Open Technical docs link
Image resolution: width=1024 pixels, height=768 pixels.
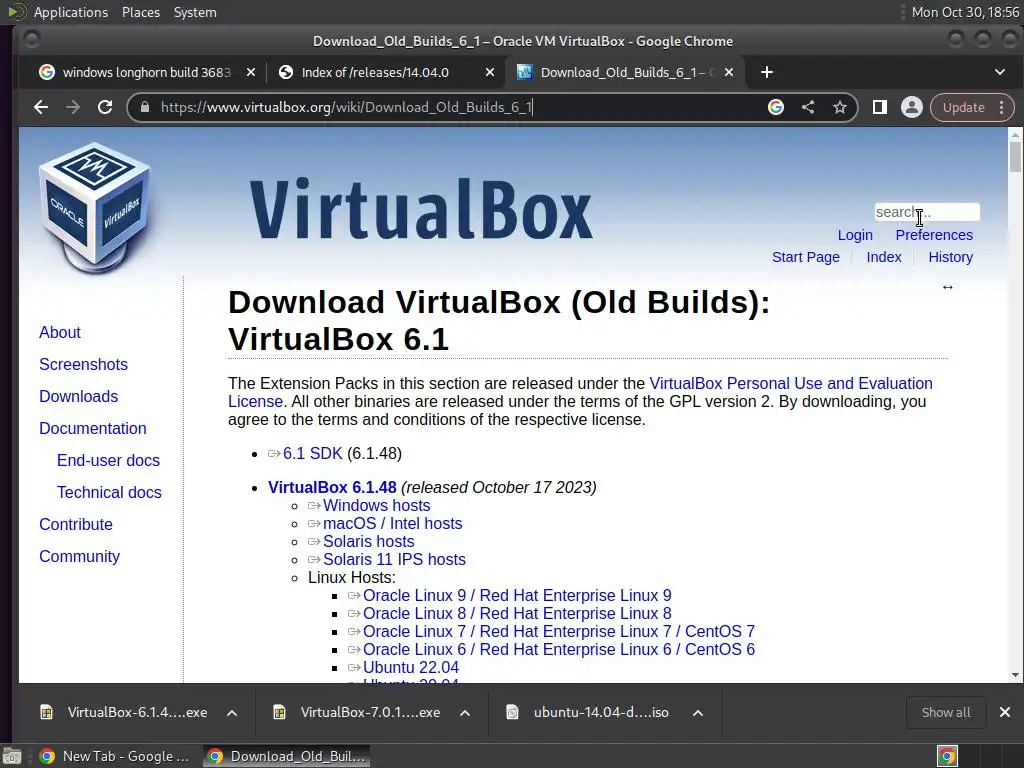click(109, 492)
